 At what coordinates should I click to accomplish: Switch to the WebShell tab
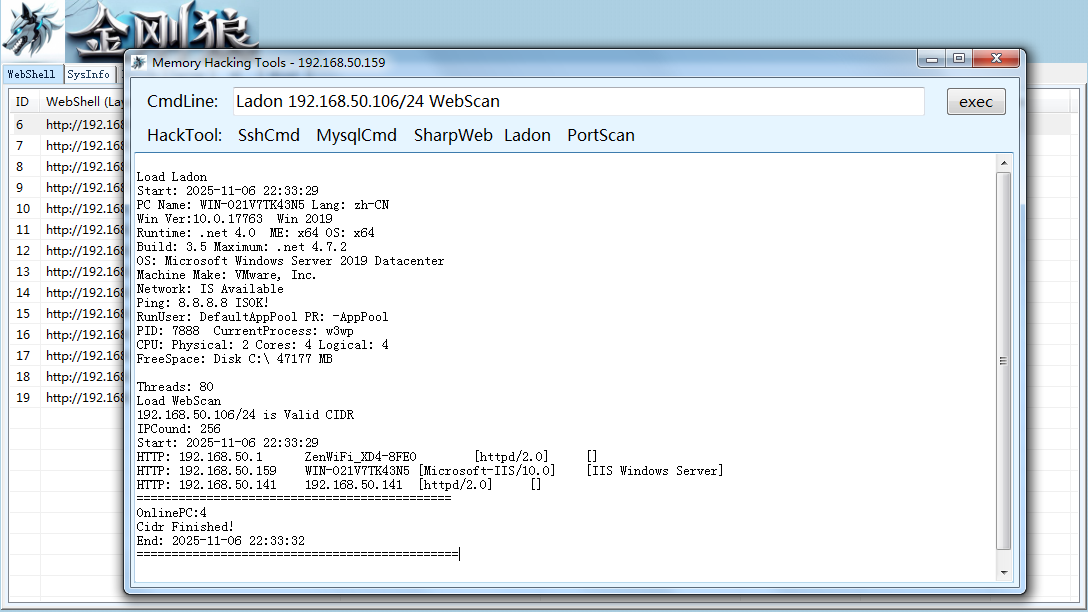(31, 74)
